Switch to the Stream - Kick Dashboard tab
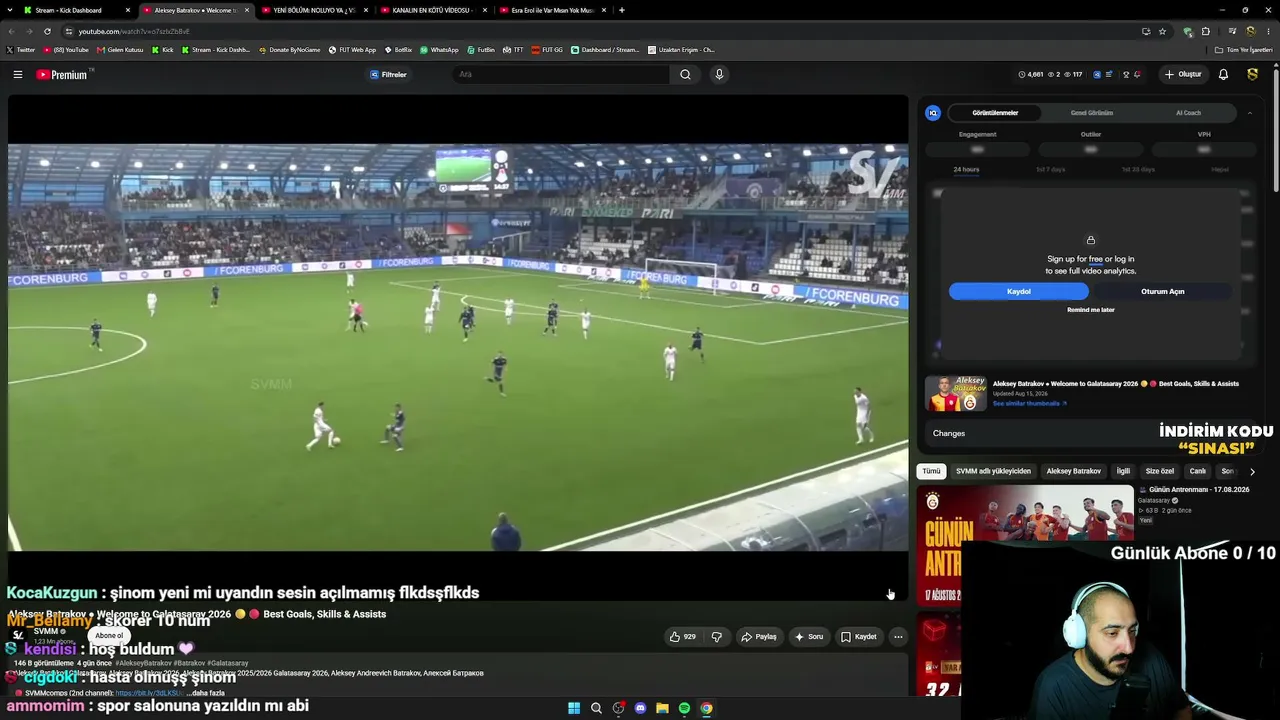 [x=77, y=10]
